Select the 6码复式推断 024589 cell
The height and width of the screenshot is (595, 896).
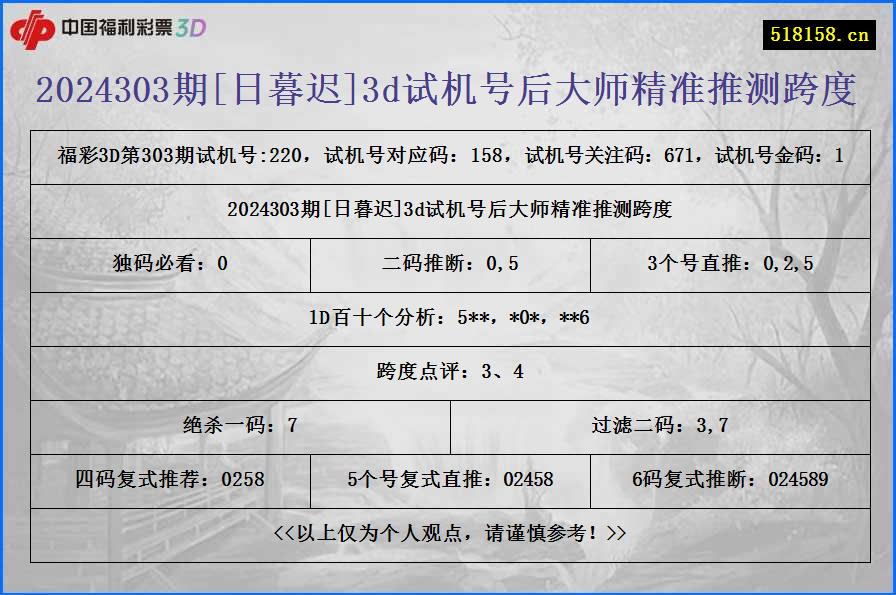point(729,479)
